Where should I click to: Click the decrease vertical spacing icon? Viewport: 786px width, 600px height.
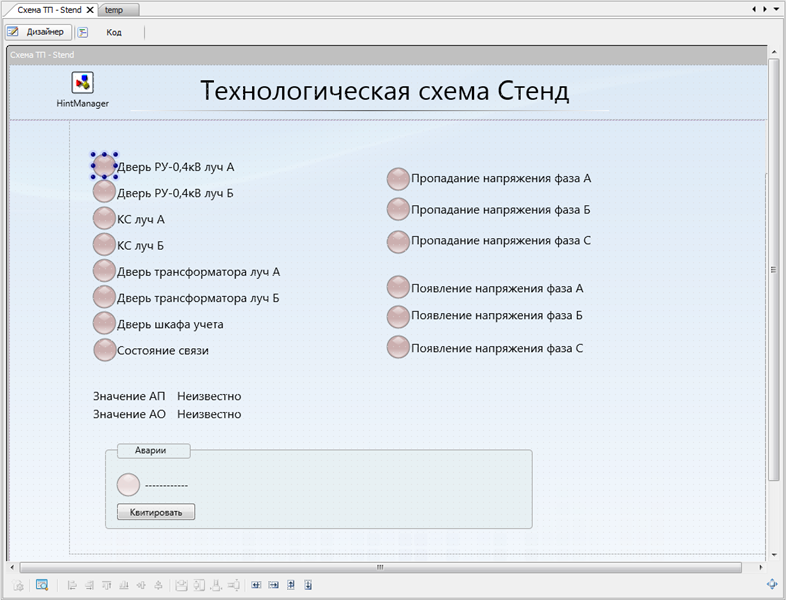point(308,585)
